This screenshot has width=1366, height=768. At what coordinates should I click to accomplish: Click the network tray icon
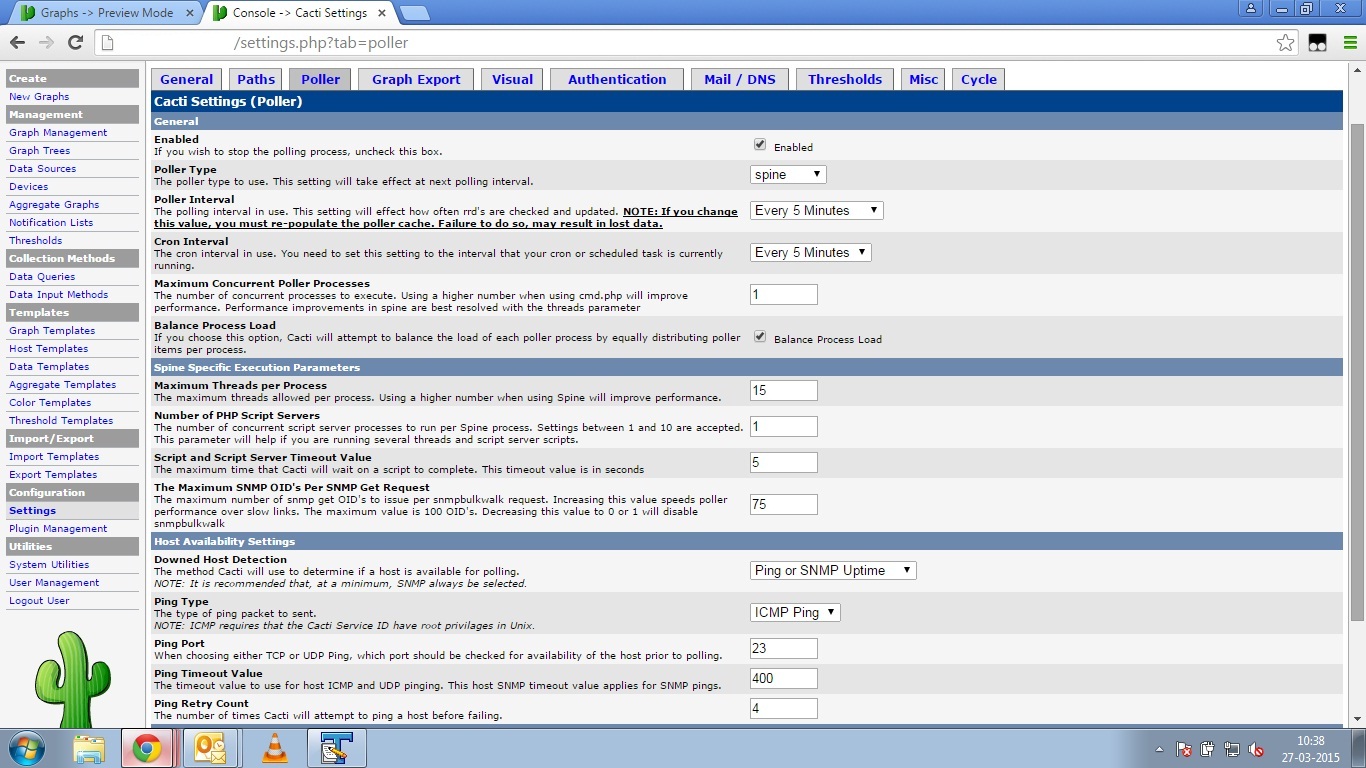coord(1232,749)
